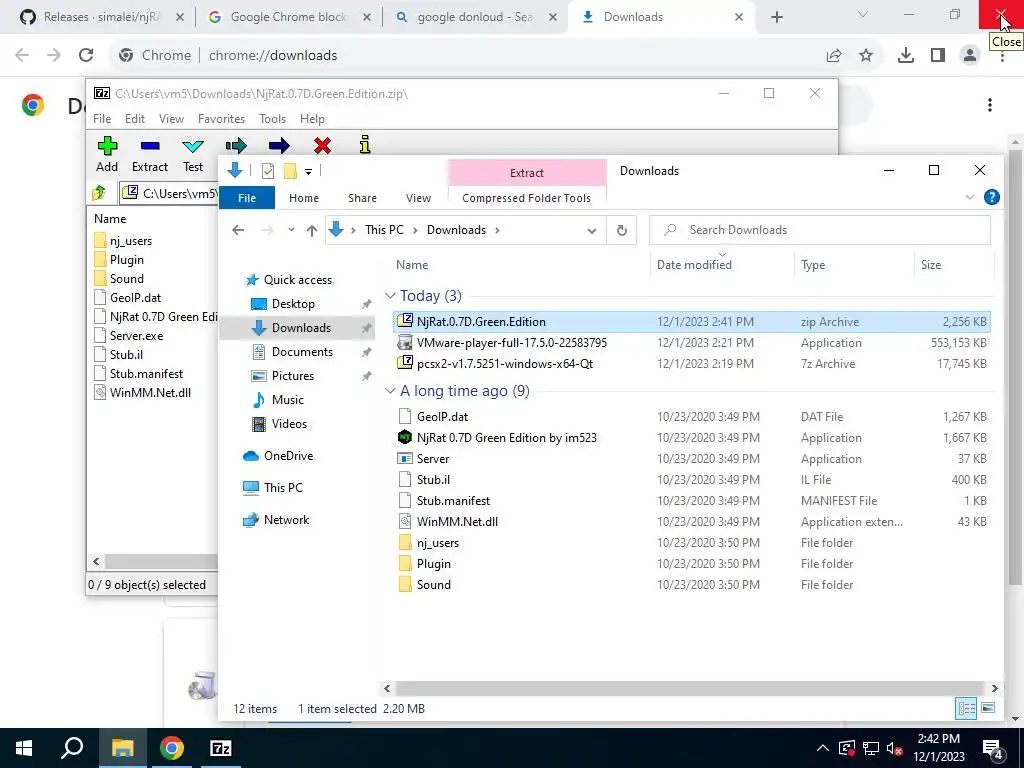Image resolution: width=1024 pixels, height=768 pixels.
Task: Open the notification center icon
Action: pyautogui.click(x=993, y=748)
